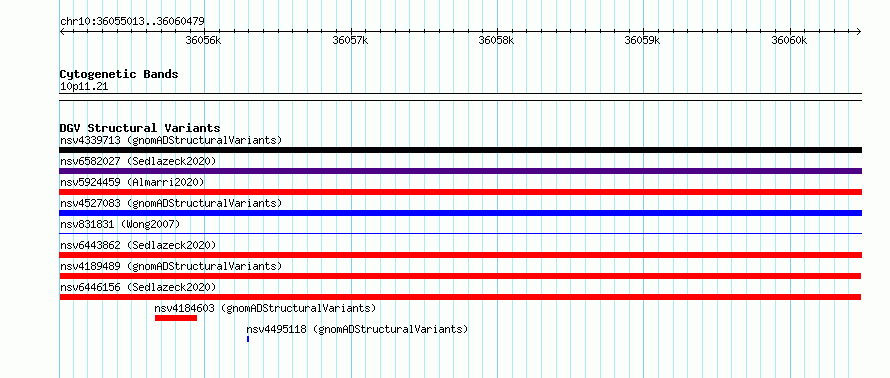
Task: Click the right arrow of the ruler
Action: click(859, 31)
